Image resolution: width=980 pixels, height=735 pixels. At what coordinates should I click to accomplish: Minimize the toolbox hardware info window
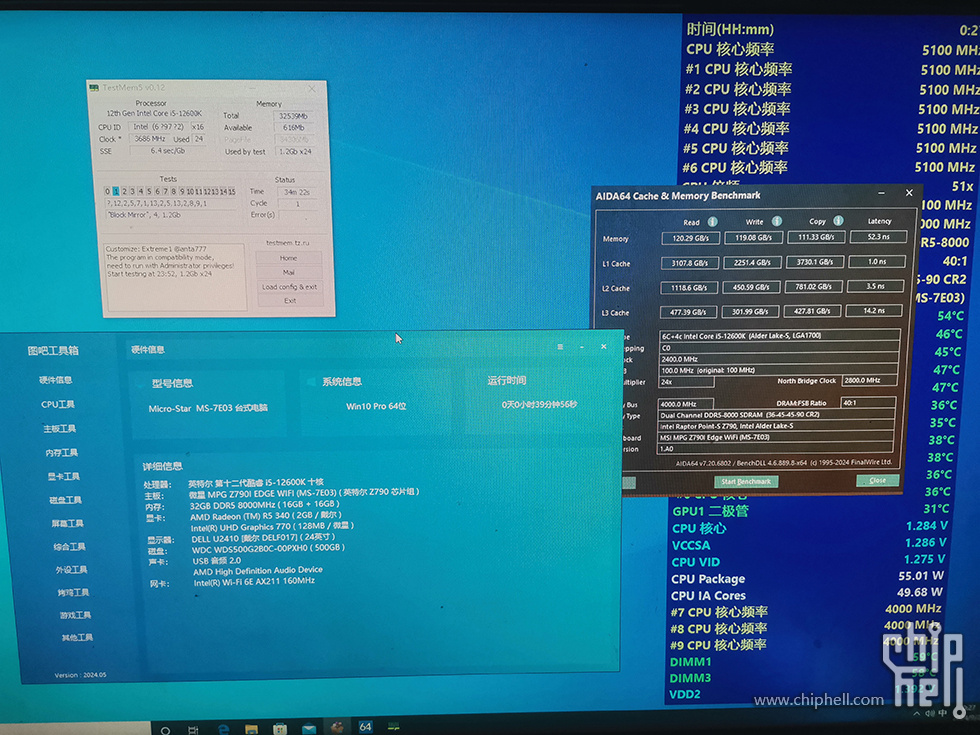(x=582, y=347)
